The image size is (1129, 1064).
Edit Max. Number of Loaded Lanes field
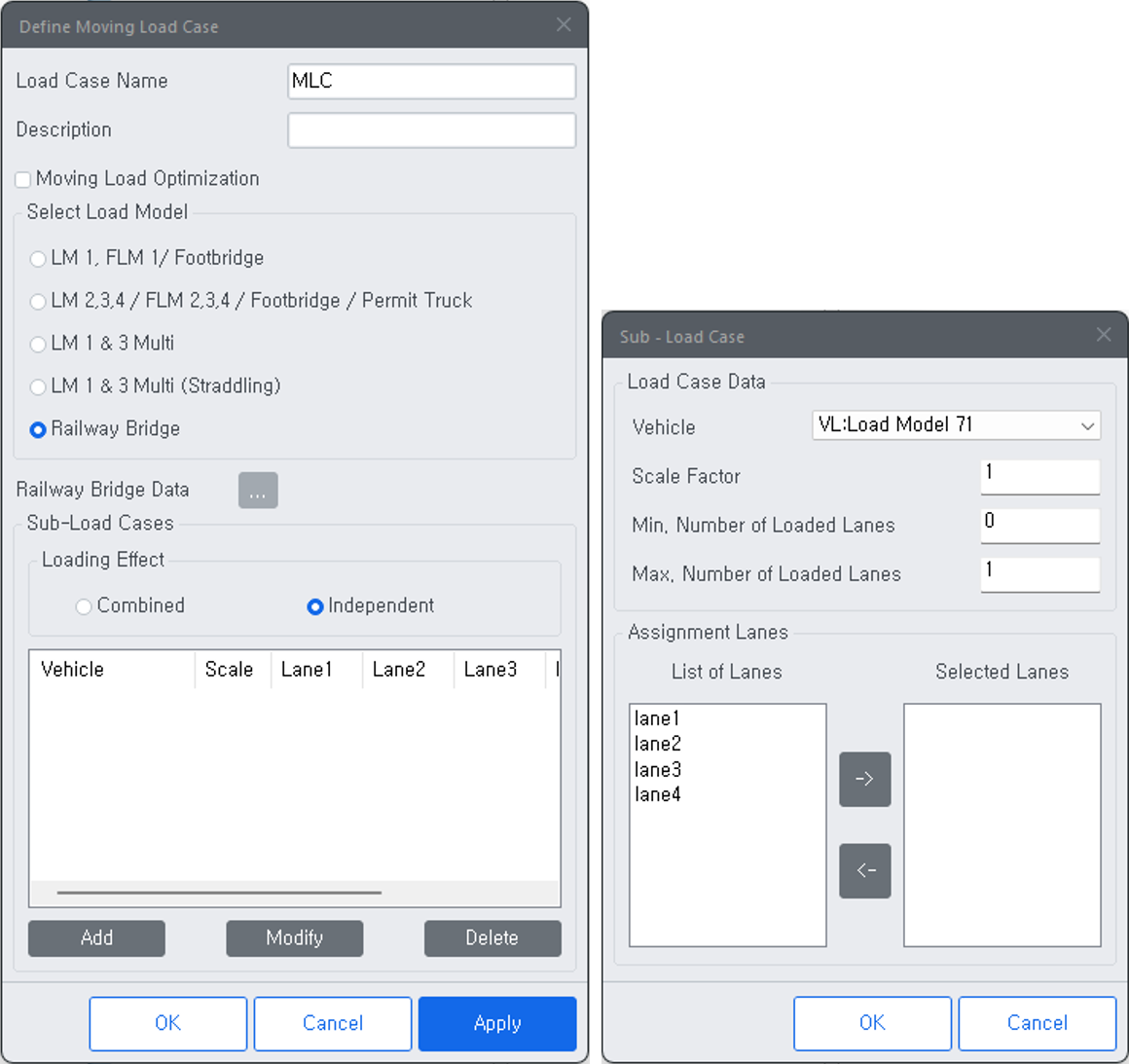1039,575
